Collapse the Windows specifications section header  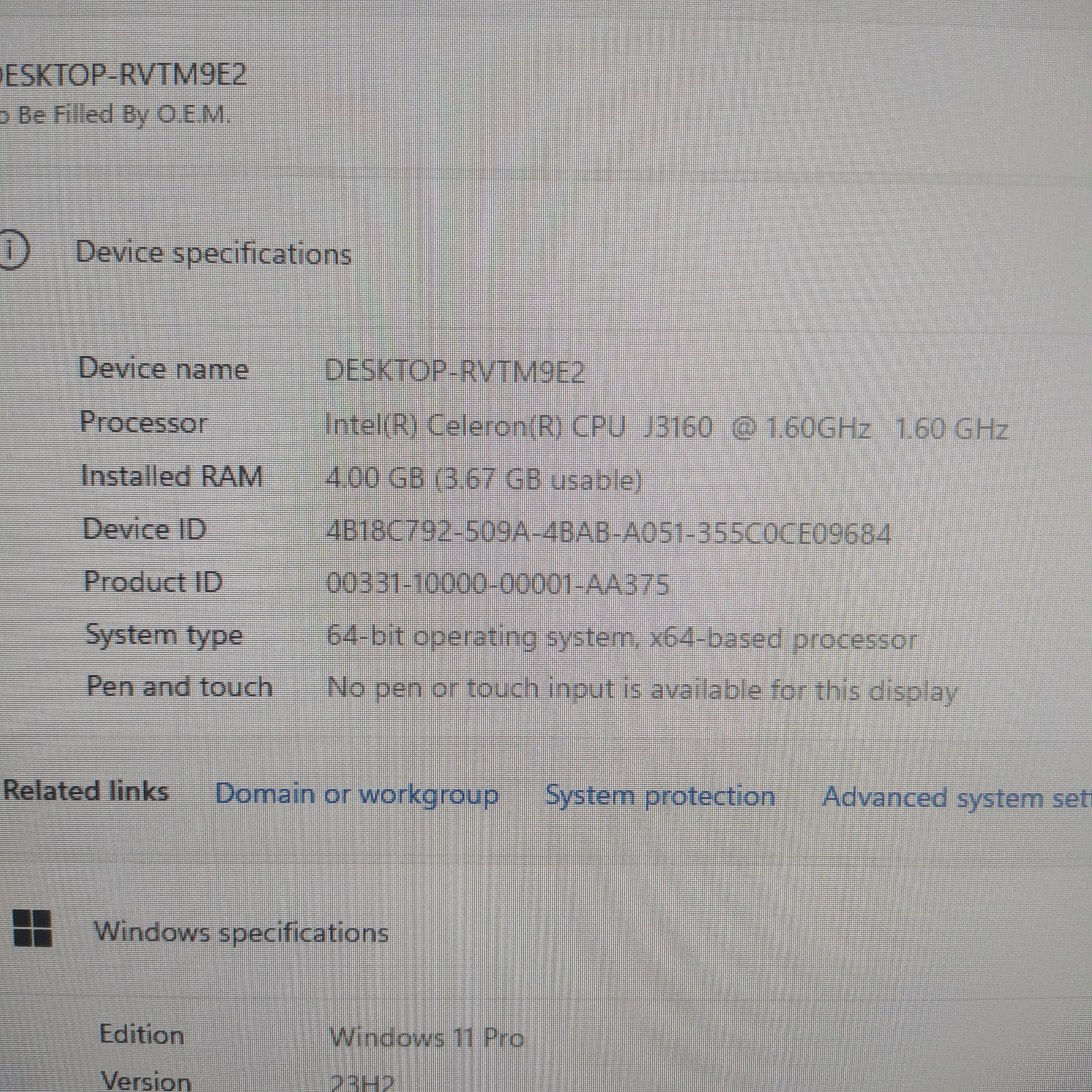241,932
